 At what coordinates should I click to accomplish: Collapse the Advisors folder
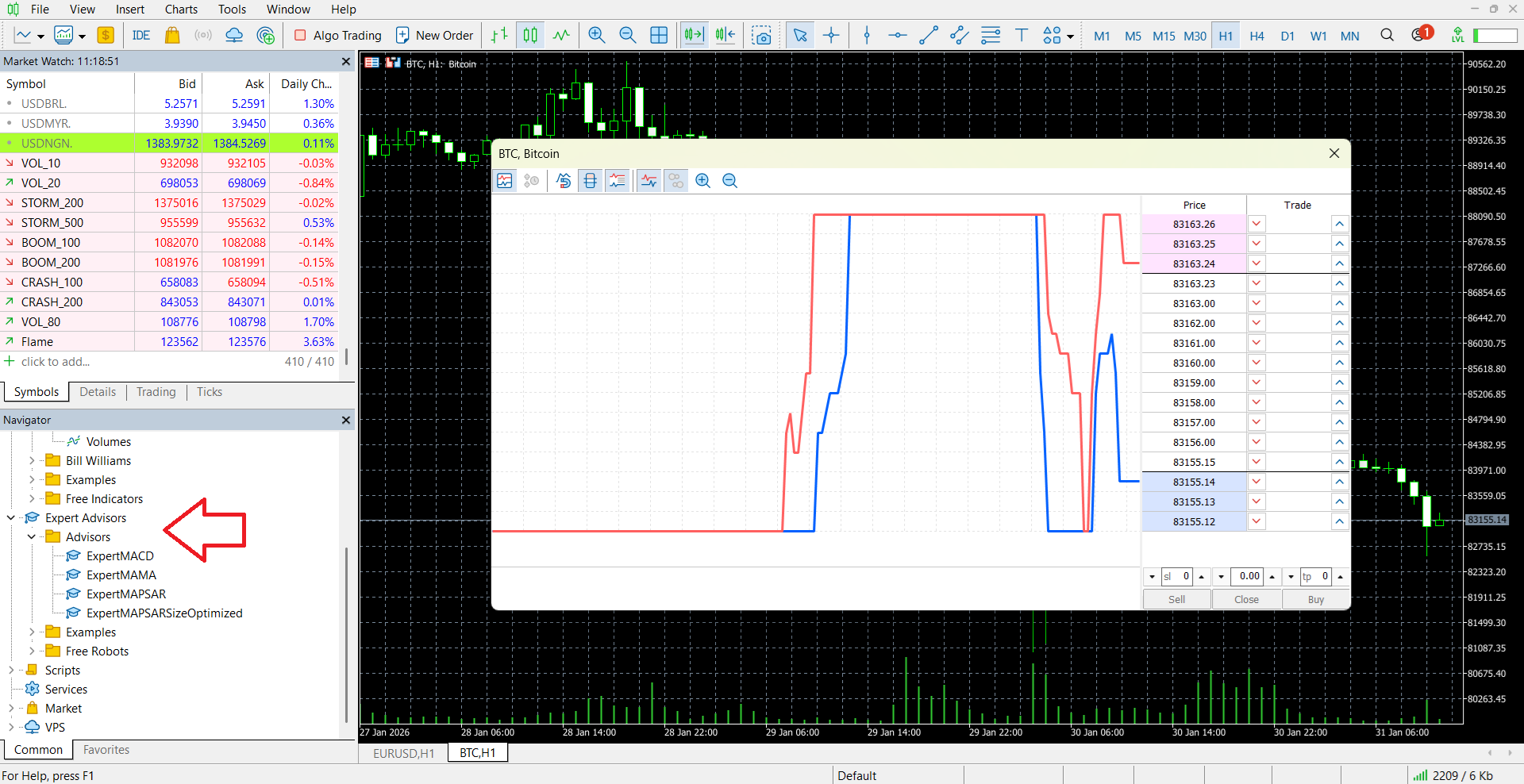pyautogui.click(x=31, y=536)
